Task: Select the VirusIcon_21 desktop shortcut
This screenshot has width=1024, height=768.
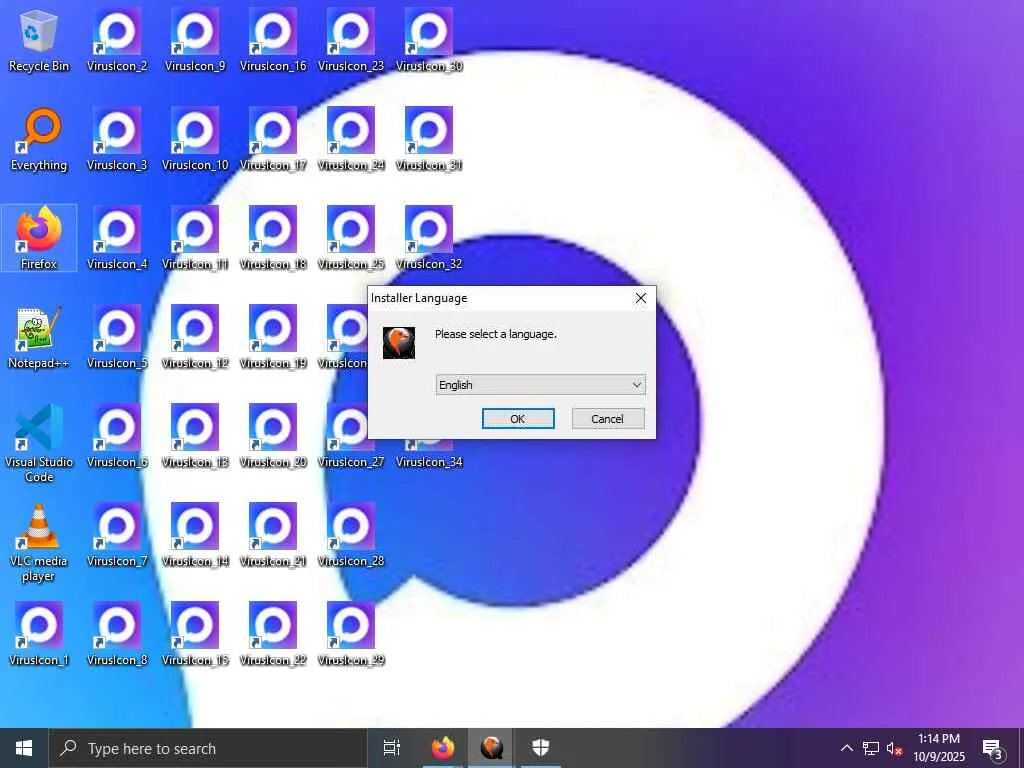Action: point(273,536)
